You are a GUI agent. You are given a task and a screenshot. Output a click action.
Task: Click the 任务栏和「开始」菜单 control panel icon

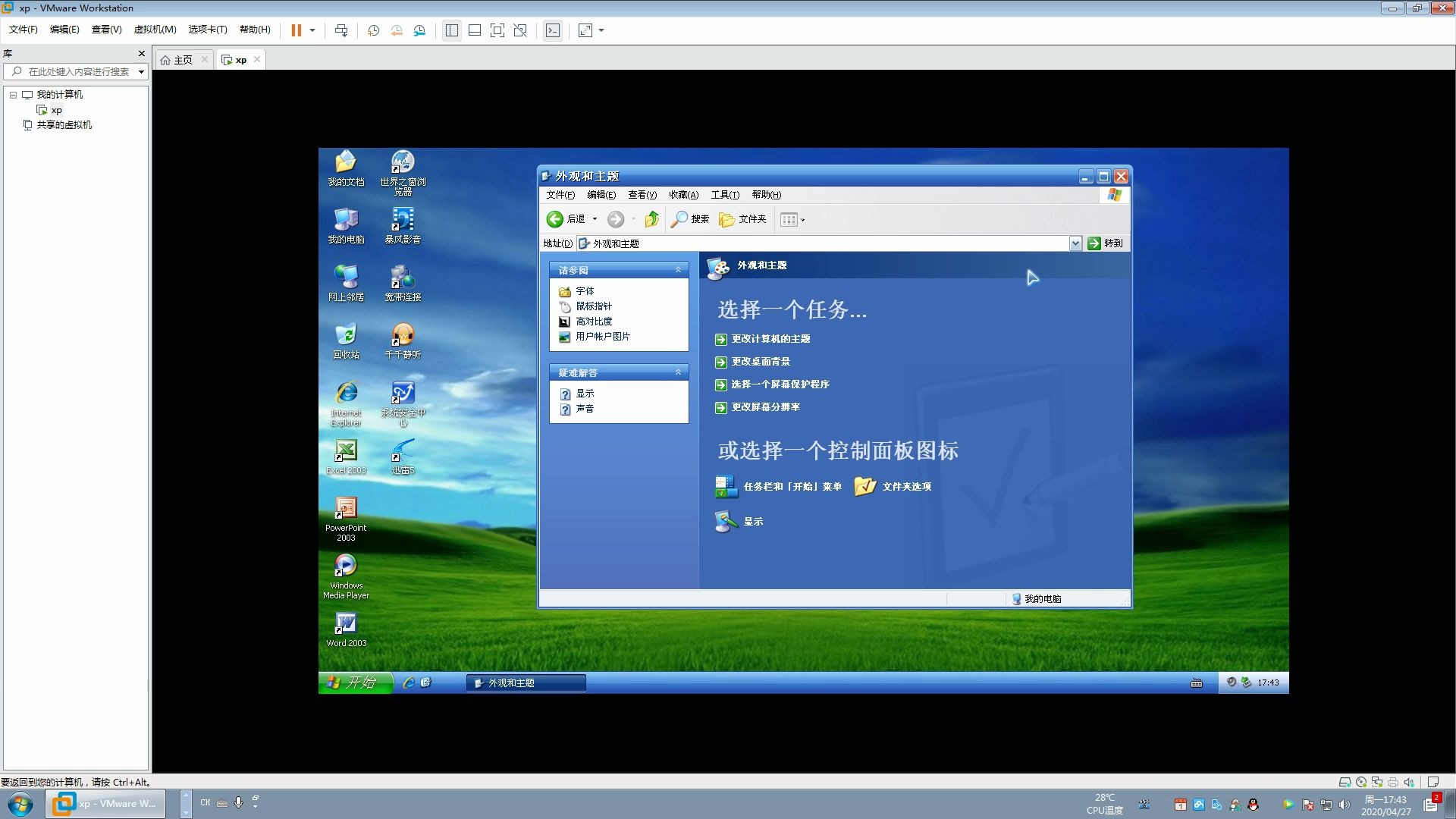point(779,487)
